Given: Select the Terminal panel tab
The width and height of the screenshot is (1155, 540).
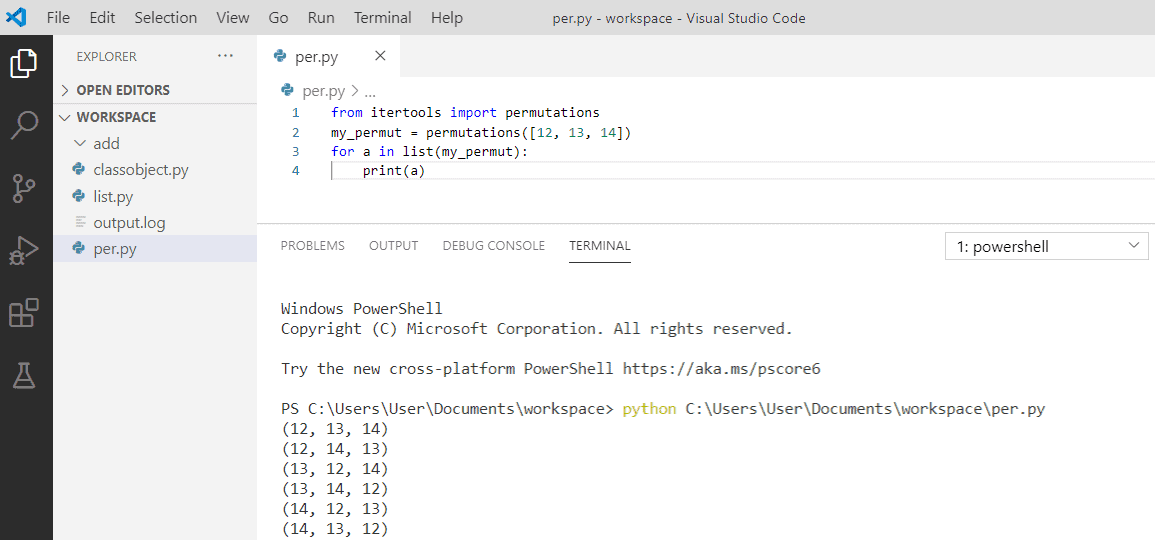Looking at the screenshot, I should [600, 246].
